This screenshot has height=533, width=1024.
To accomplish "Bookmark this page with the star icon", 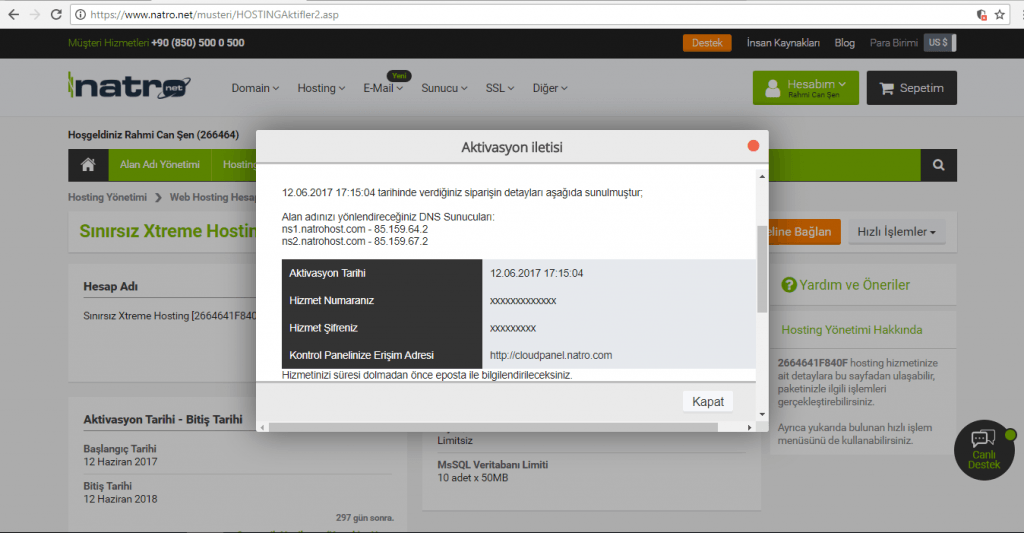I will (x=1000, y=14).
